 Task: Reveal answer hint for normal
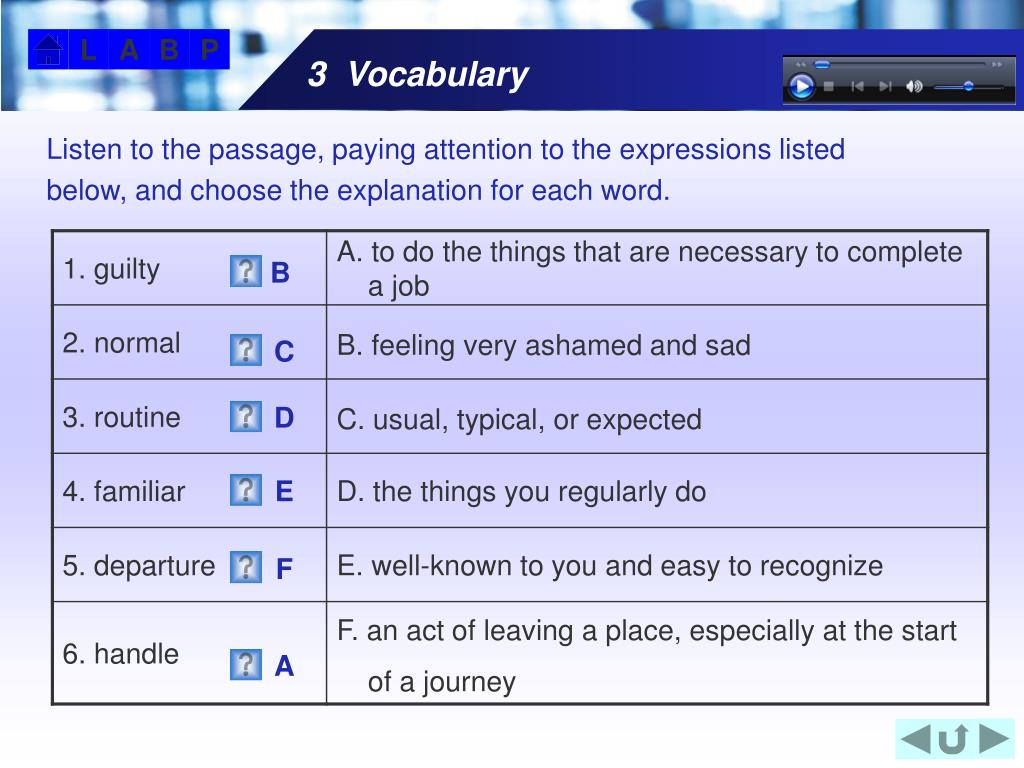point(246,350)
